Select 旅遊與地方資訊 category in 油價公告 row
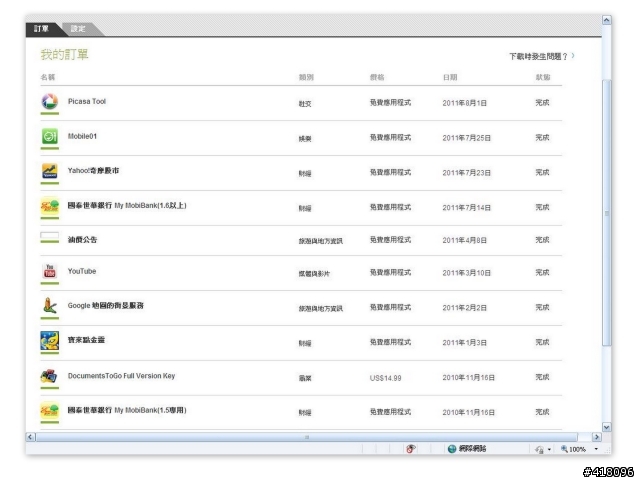Screen dimensions: 640x480 click(x=320, y=241)
